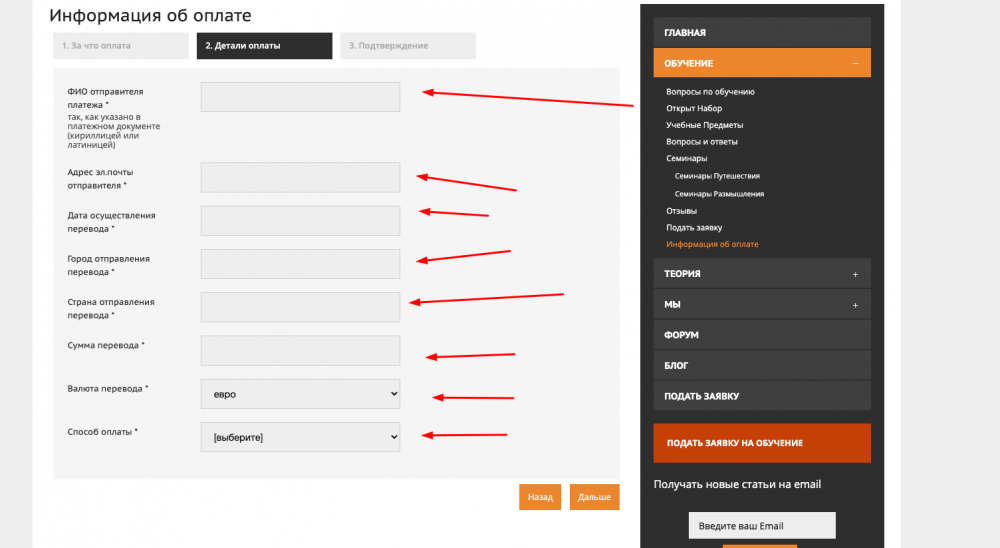Switch to tab 1. За что оплата
The height and width of the screenshot is (548, 1000).
(120, 46)
